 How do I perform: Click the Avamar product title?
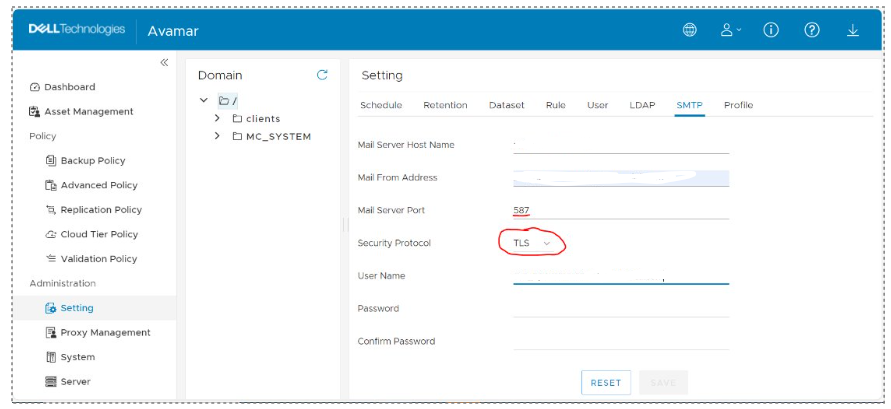173,31
